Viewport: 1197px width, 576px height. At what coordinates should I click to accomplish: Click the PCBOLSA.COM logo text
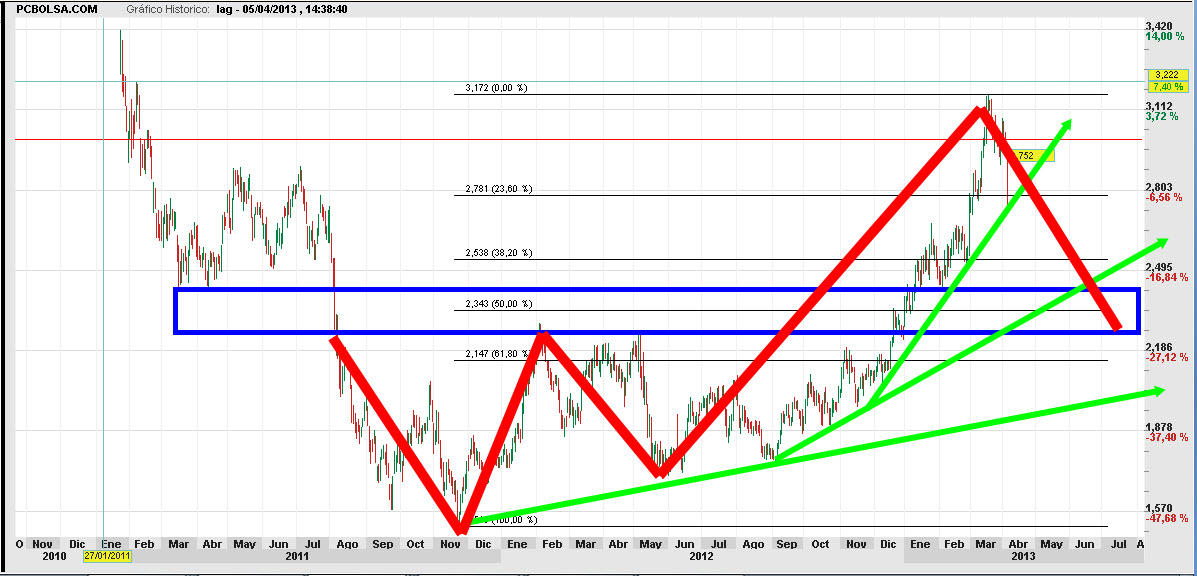pos(58,9)
